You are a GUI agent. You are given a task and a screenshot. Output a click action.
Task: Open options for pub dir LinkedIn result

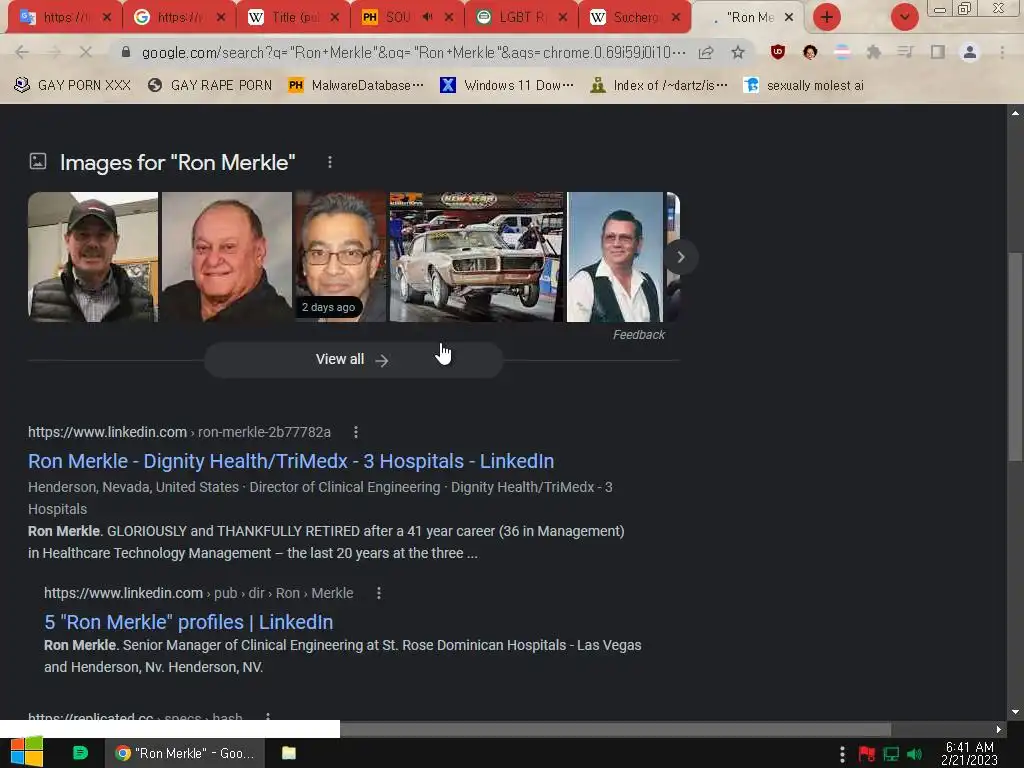tap(379, 593)
